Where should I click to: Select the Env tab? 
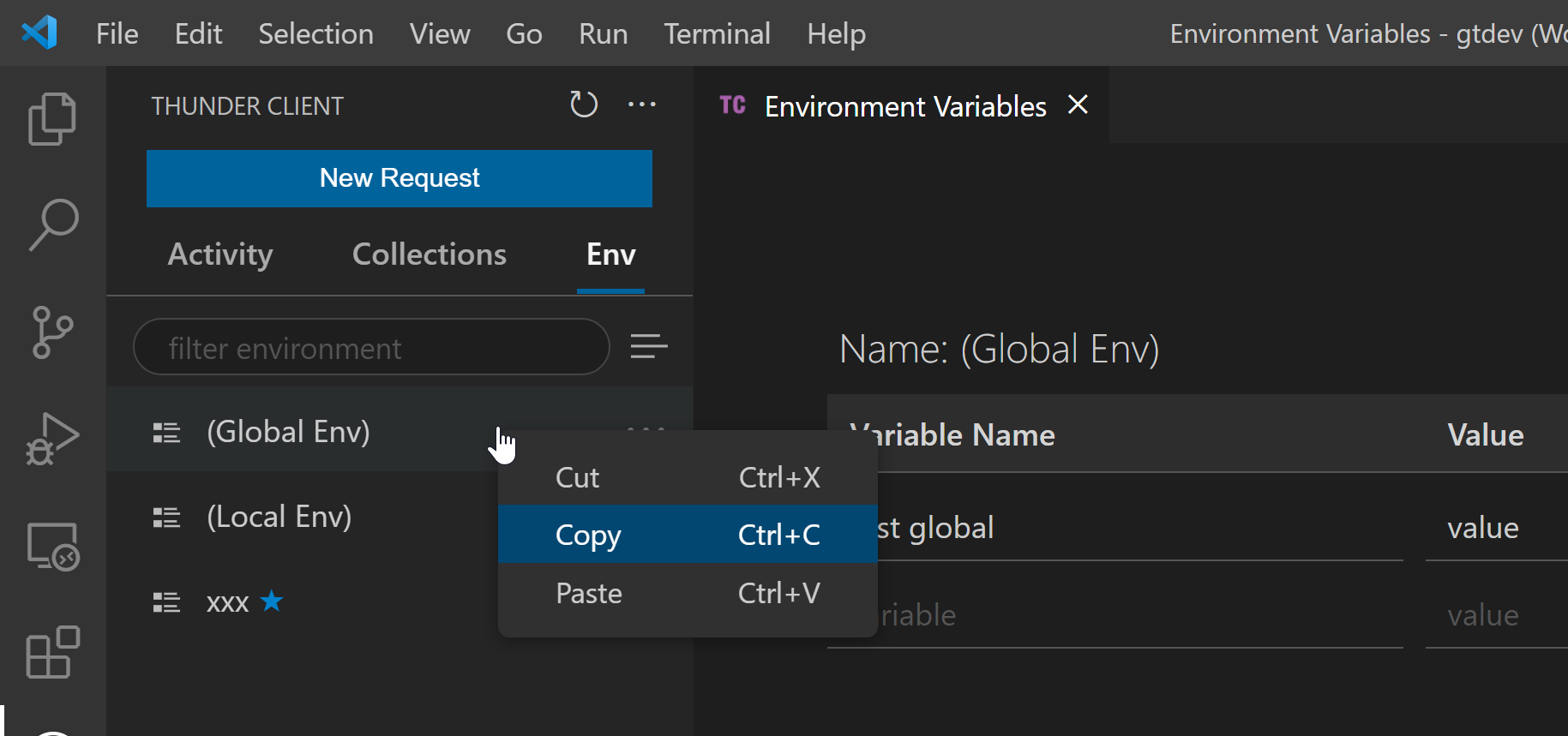[610, 254]
